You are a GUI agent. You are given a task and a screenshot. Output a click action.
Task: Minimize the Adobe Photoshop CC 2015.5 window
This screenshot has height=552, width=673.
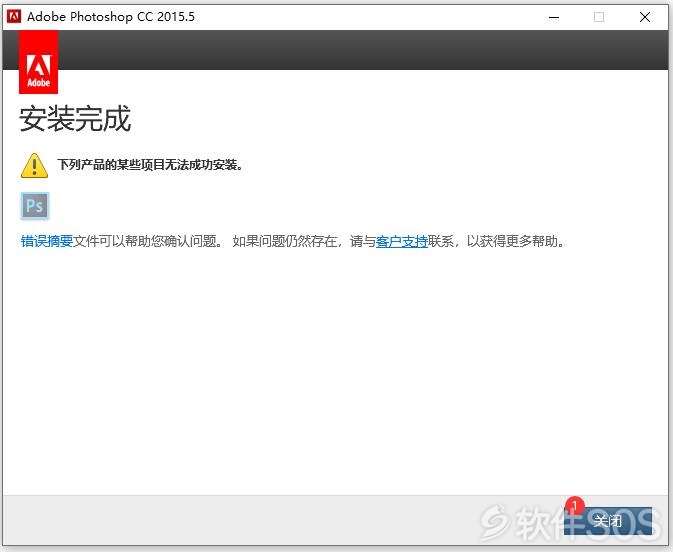554,17
